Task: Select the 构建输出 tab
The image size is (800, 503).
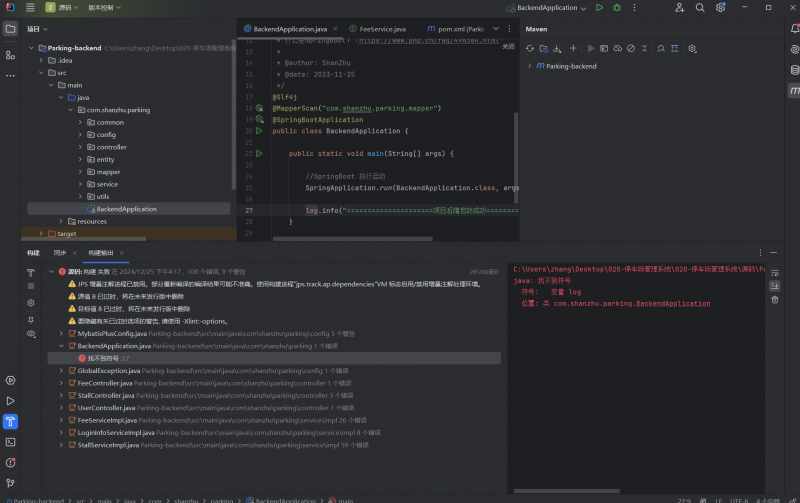Action: (101, 253)
